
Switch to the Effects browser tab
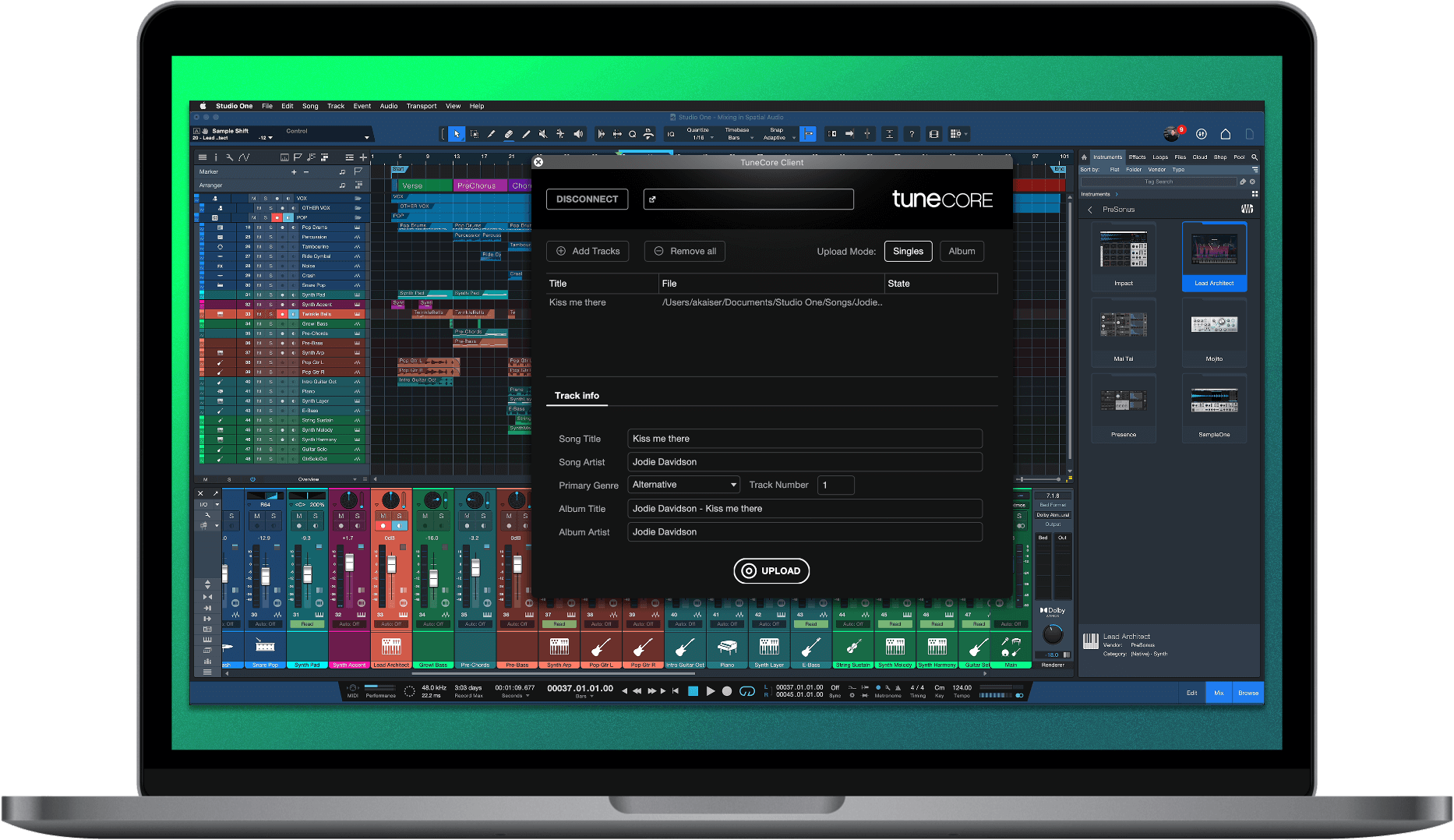click(x=1137, y=157)
